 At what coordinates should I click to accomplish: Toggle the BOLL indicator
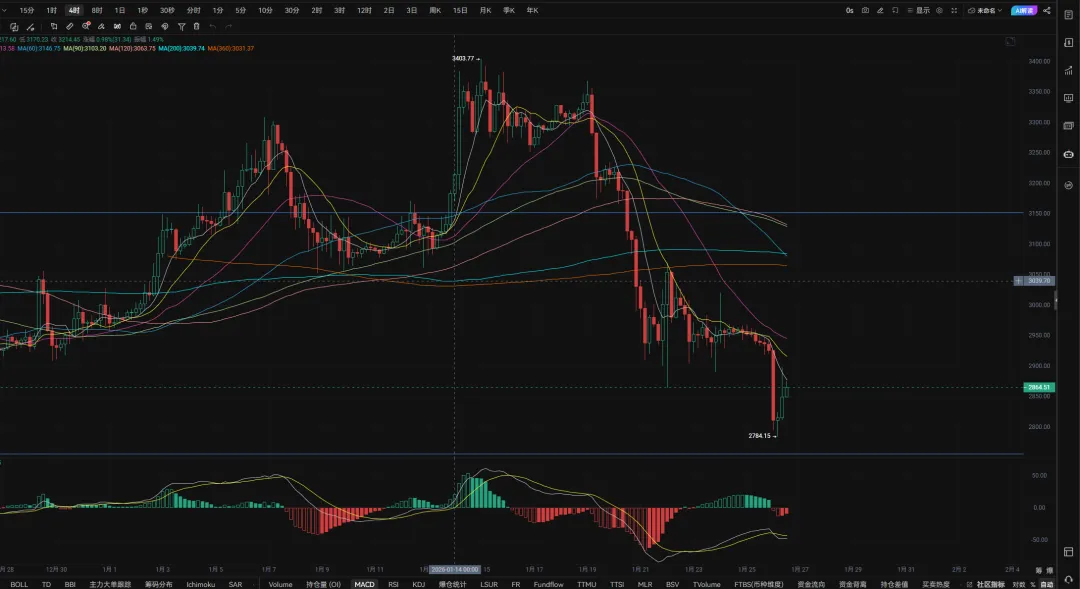tap(19, 584)
